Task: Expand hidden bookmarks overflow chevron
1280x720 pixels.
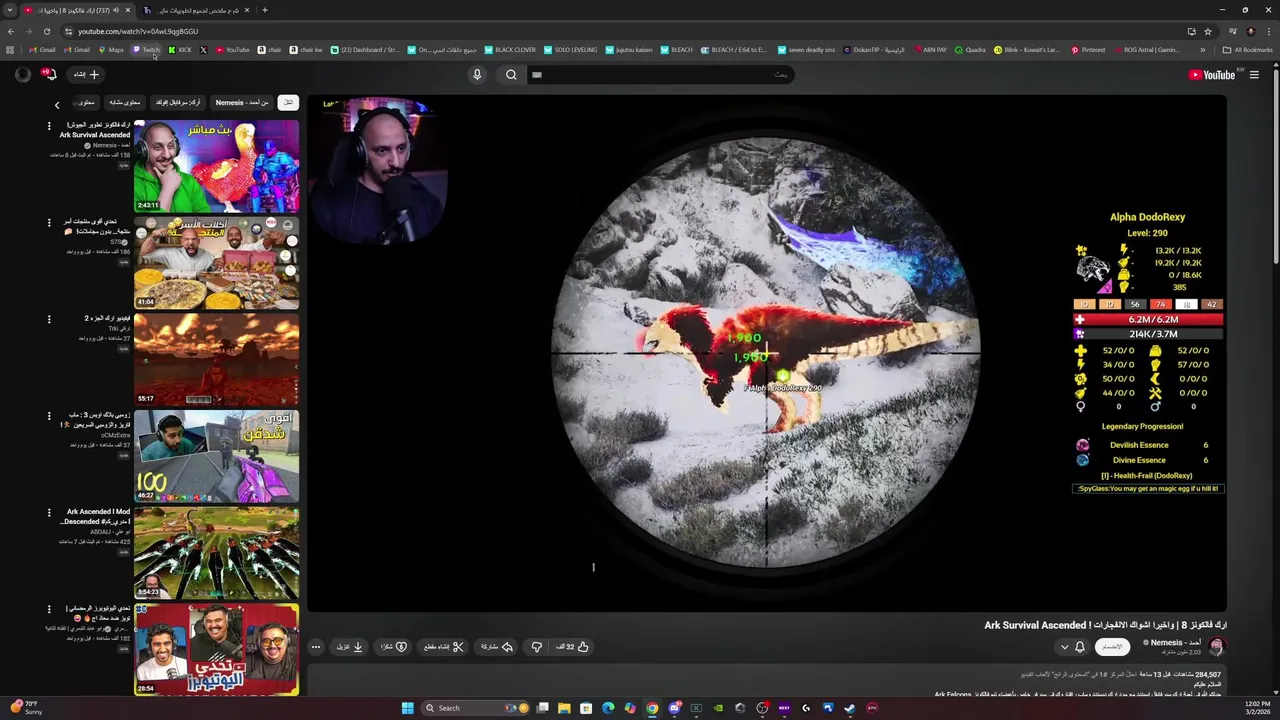Action: [x=1203, y=50]
